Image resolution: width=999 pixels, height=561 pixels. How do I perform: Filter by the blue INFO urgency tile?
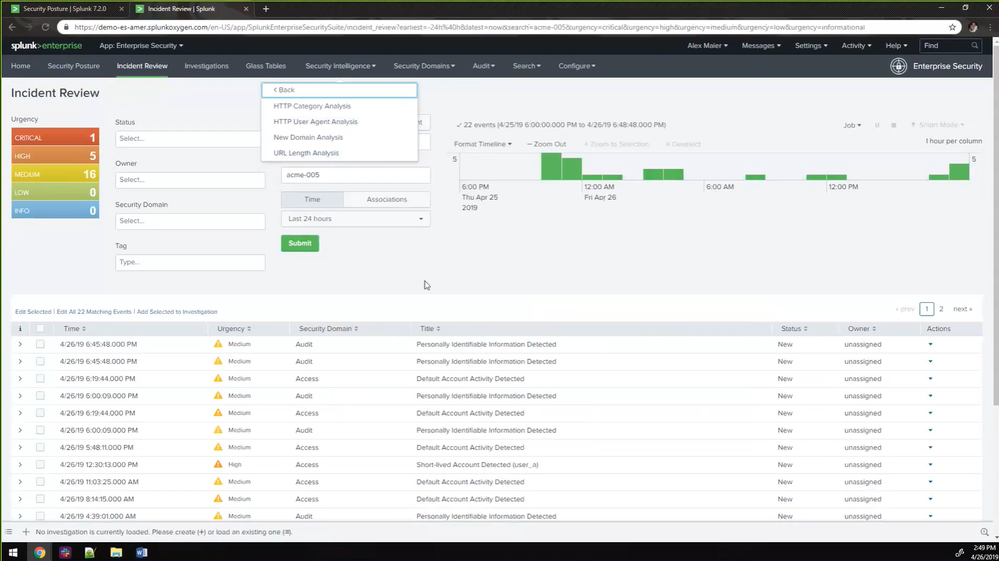point(55,210)
